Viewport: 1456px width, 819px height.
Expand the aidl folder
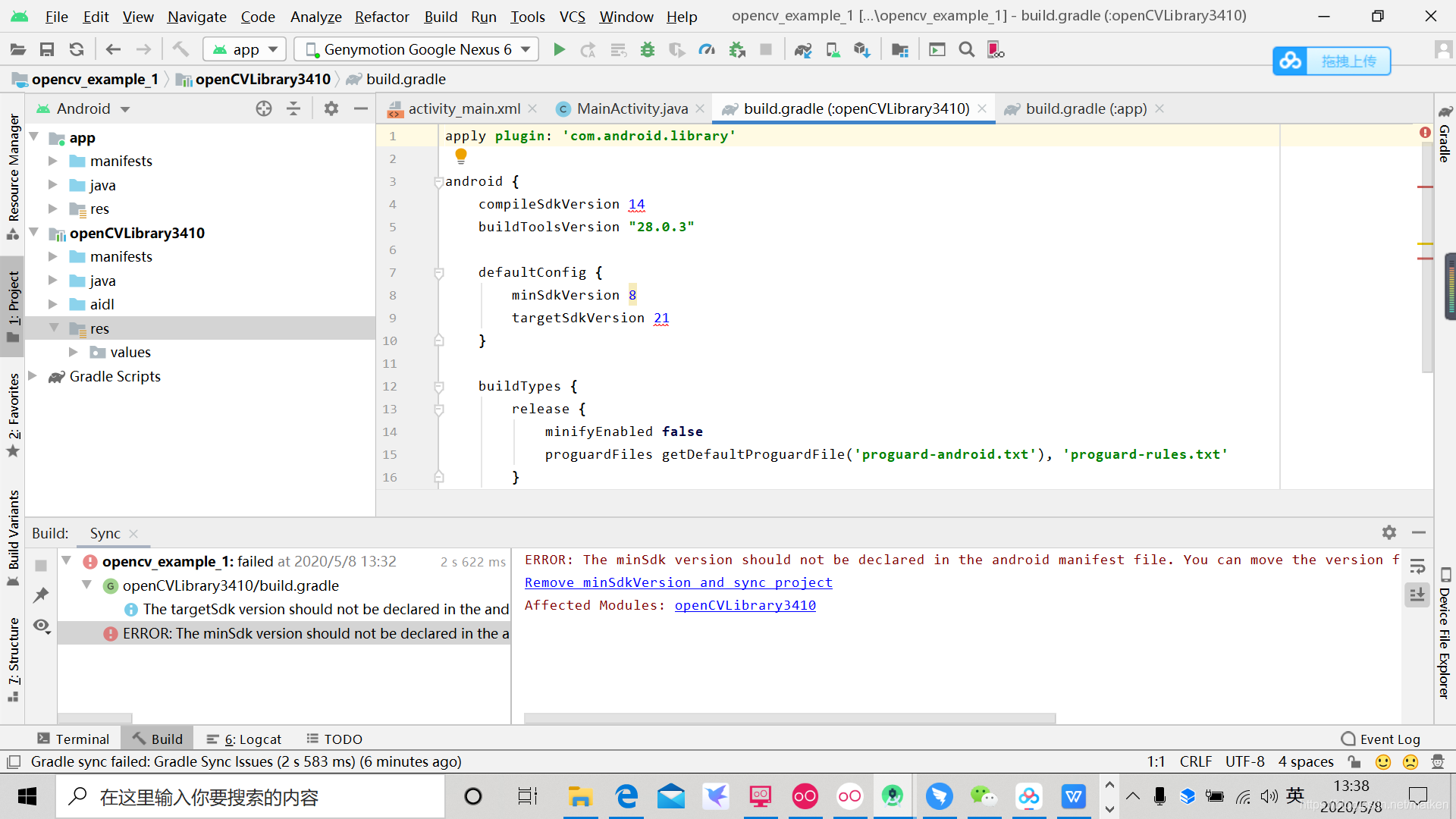click(53, 304)
